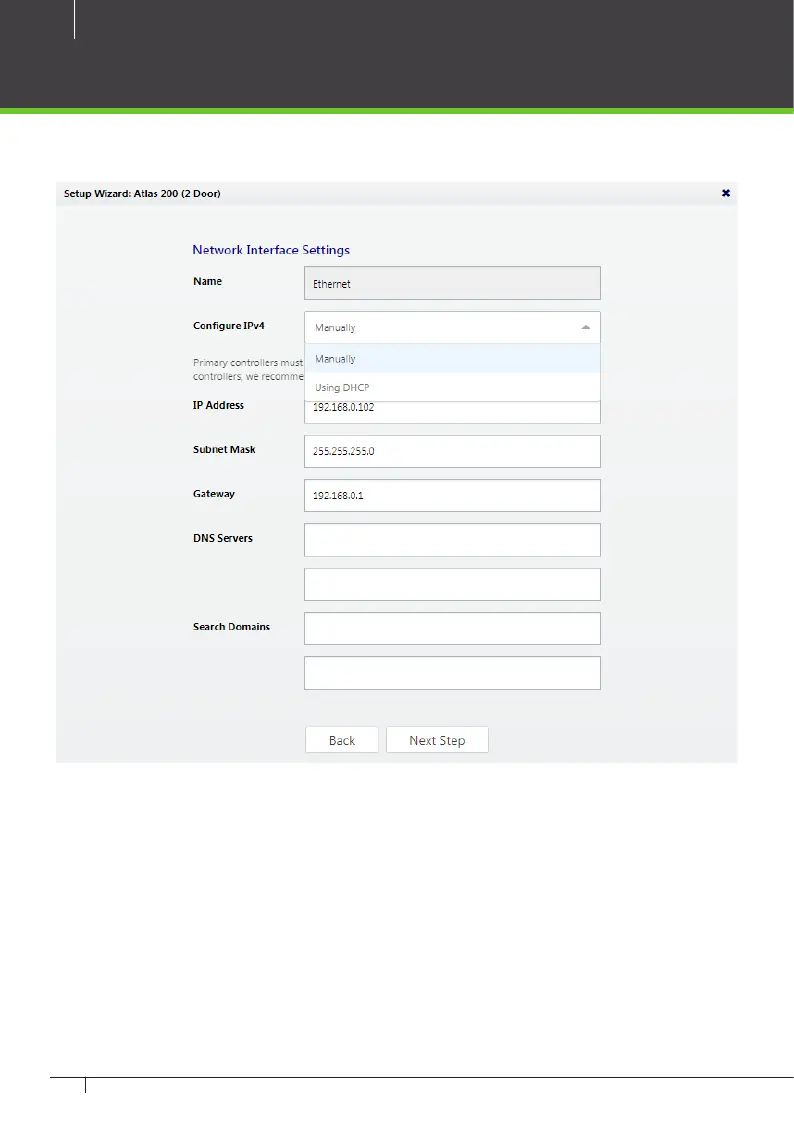Click the Name field showing Ethernet
The width and height of the screenshot is (794, 1134).
(452, 284)
